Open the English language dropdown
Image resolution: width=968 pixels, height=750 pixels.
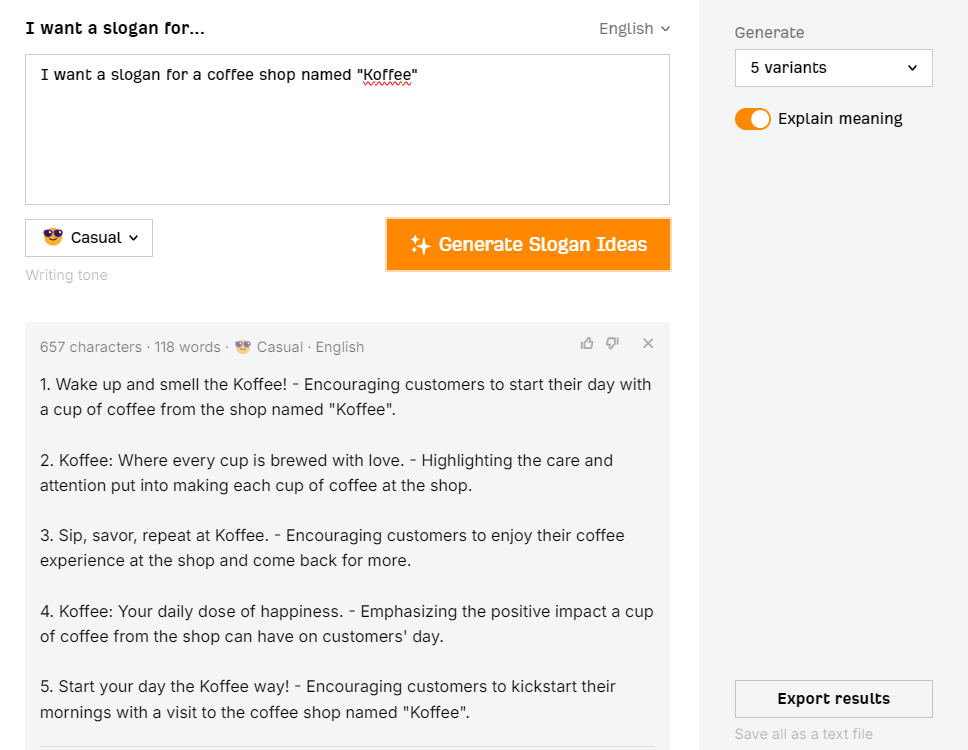click(634, 29)
